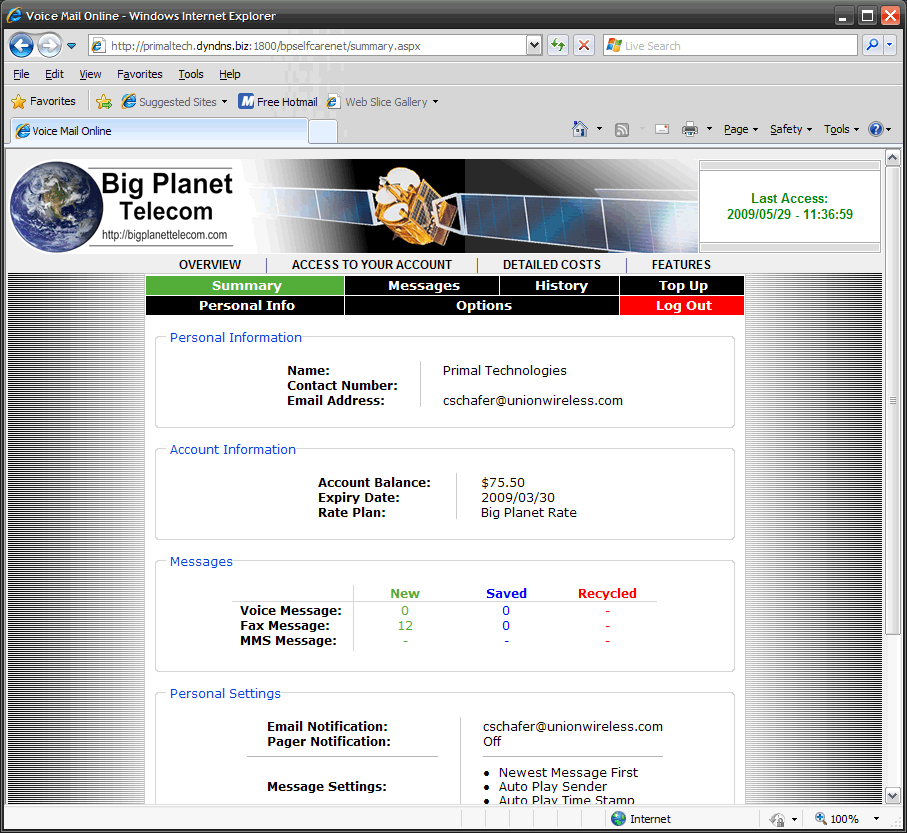Select the Voice Mail Online tab

(x=159, y=131)
